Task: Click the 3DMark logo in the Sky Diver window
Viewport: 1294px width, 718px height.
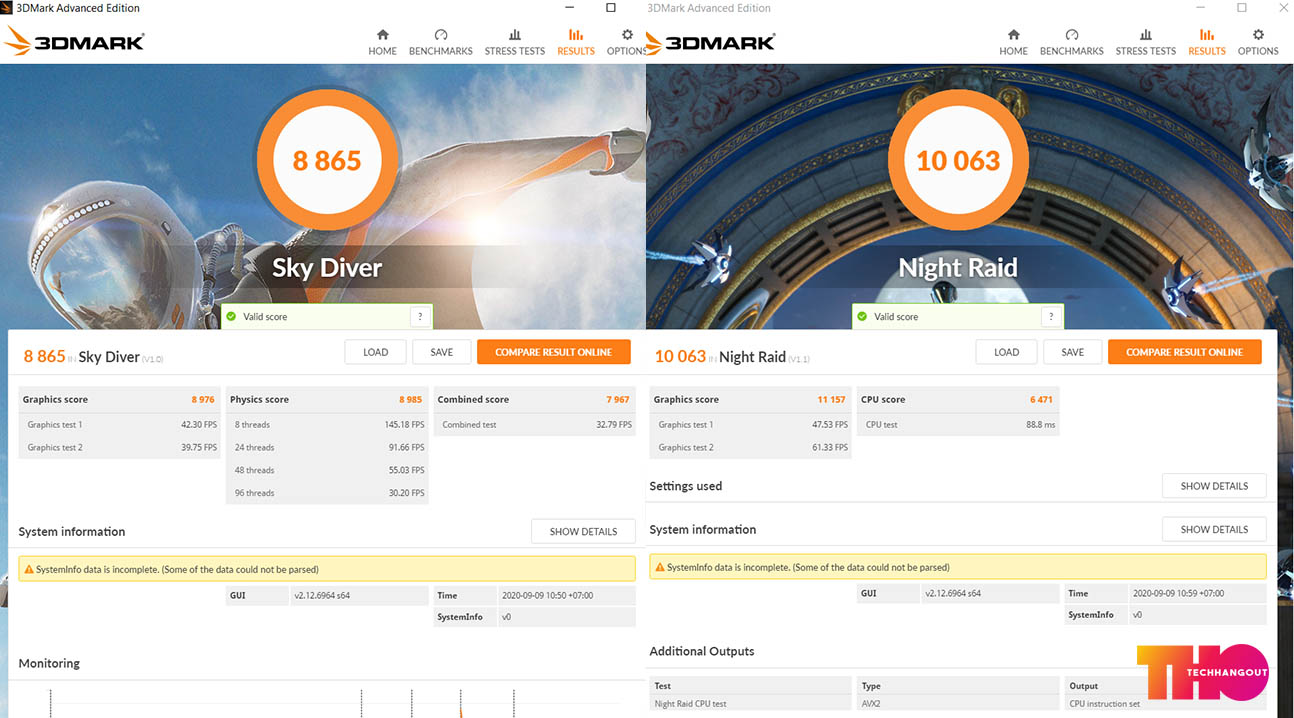Action: (x=75, y=41)
